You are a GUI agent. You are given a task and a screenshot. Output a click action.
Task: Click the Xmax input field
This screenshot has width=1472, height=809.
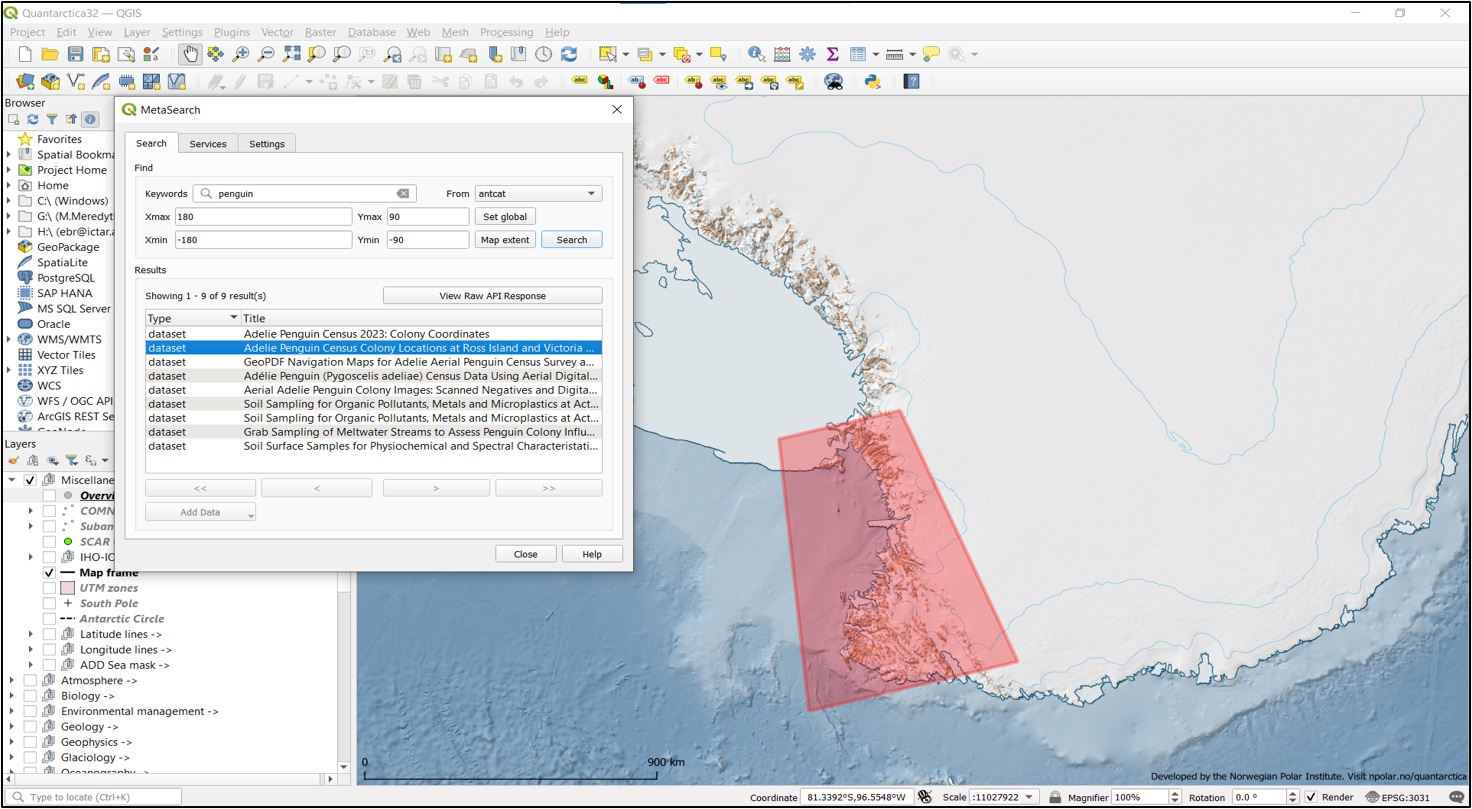coord(263,217)
